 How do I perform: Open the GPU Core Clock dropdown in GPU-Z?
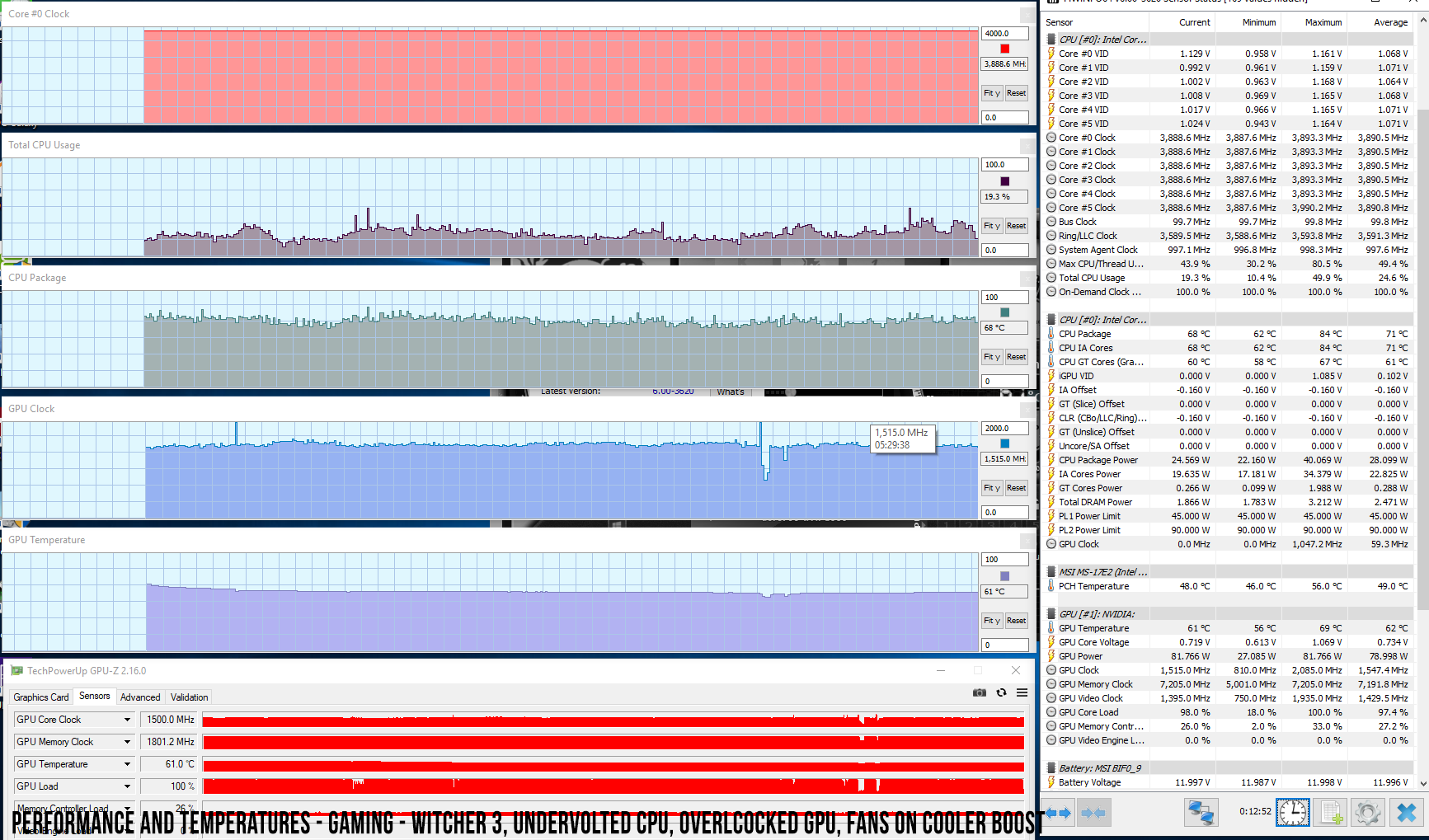click(x=127, y=720)
